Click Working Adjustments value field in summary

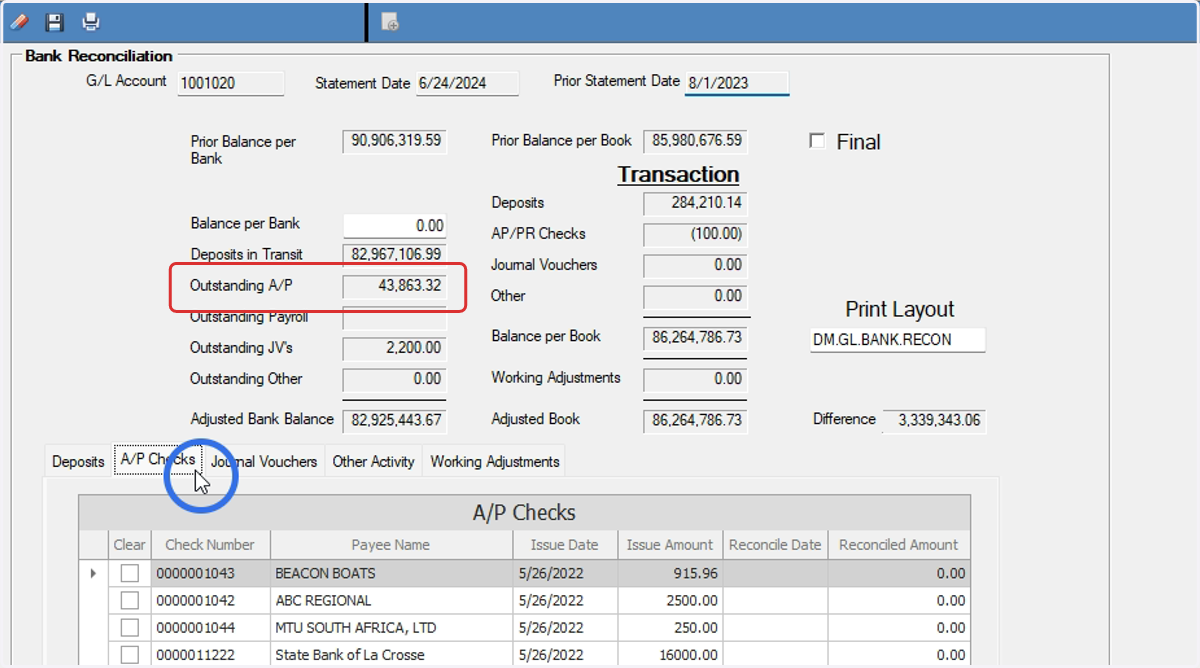click(x=695, y=379)
